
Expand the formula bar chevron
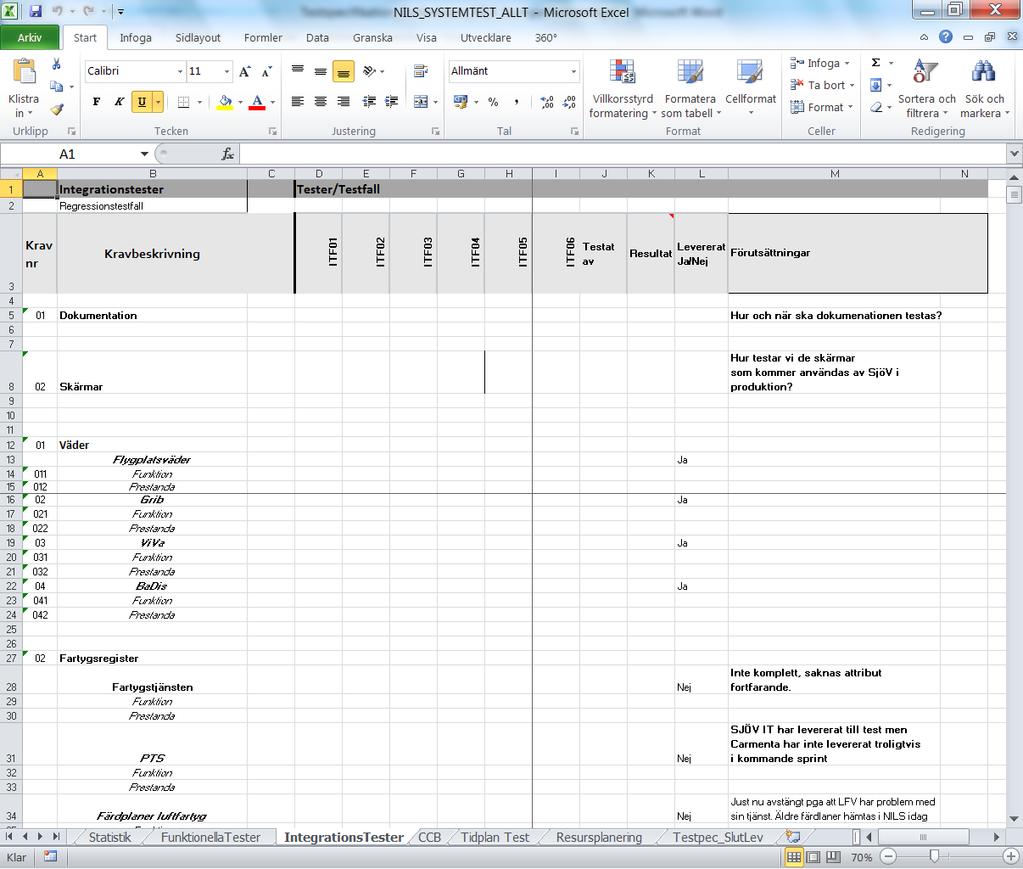coord(1014,155)
